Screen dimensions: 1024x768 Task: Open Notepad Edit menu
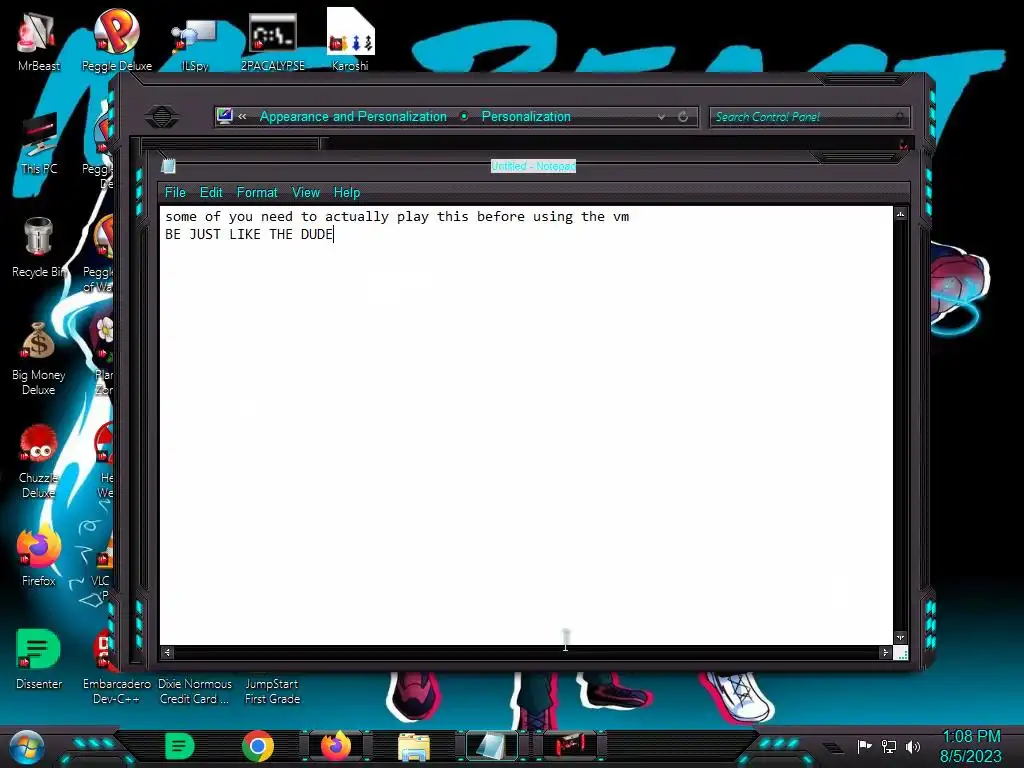pyautogui.click(x=211, y=193)
